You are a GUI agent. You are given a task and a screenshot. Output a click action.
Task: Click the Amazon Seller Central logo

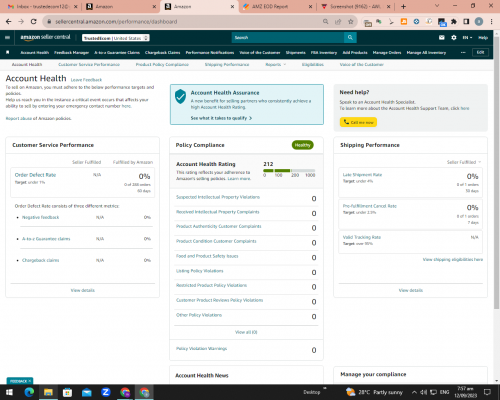45,37
